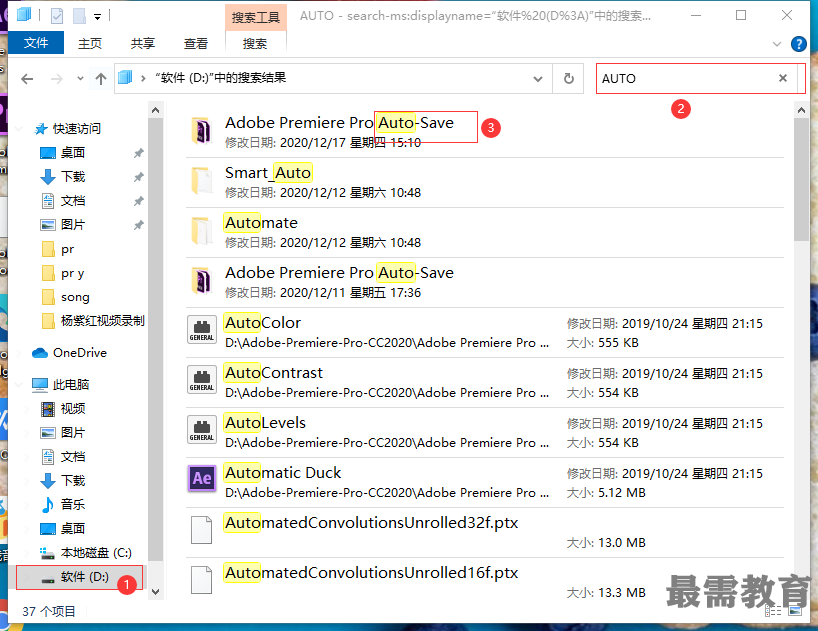The height and width of the screenshot is (631, 818).
Task: Select the Automate folder icon
Action: coord(201,231)
